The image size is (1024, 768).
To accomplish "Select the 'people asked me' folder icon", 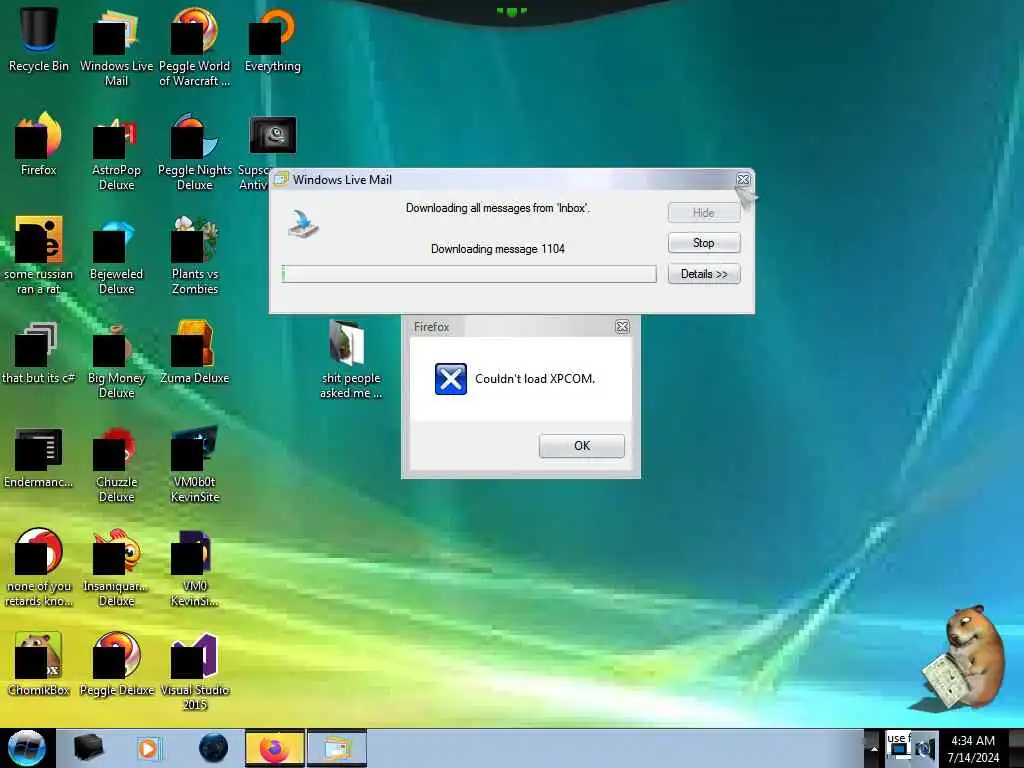I will (x=351, y=359).
